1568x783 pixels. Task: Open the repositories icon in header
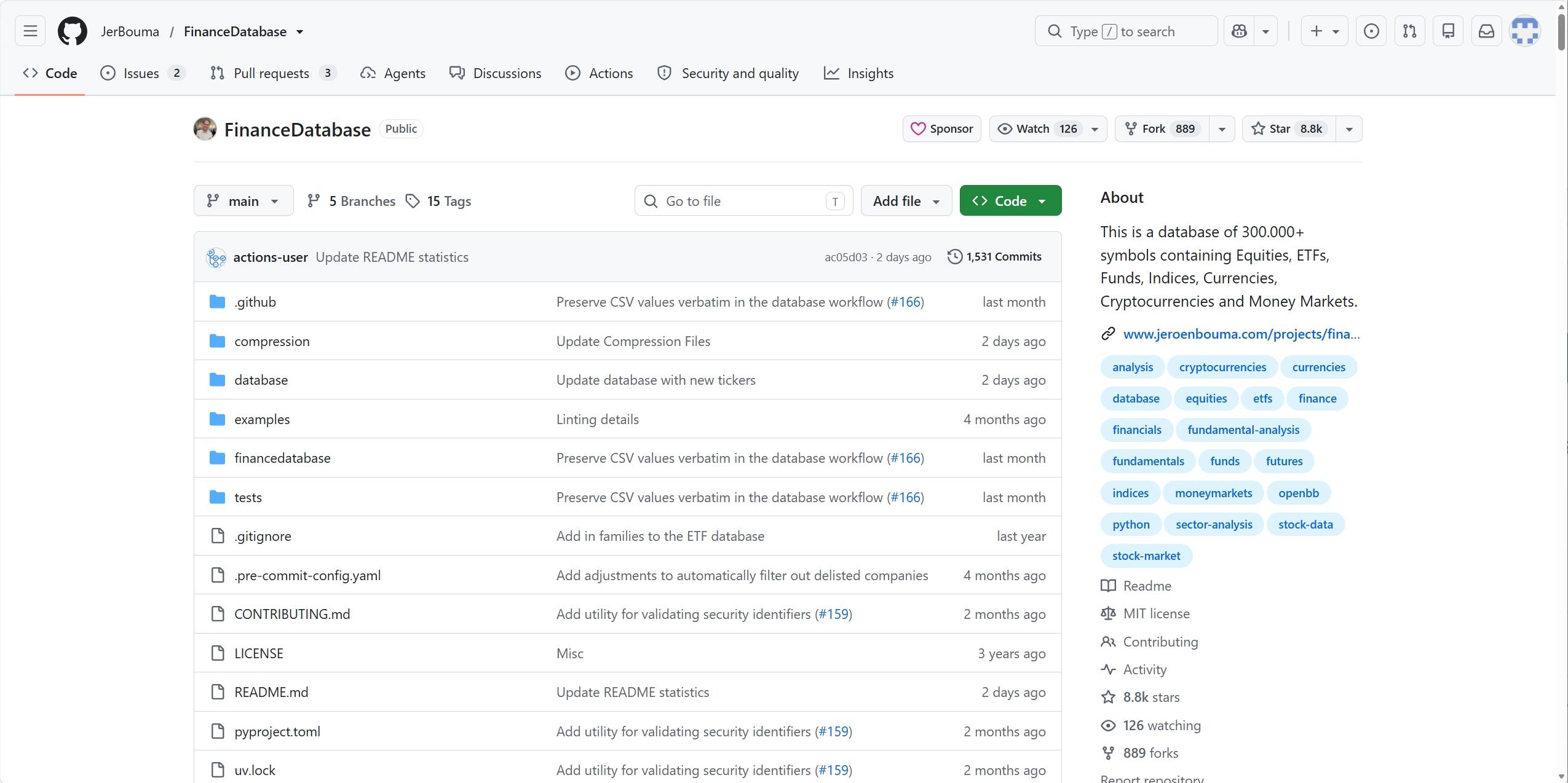(x=1448, y=31)
